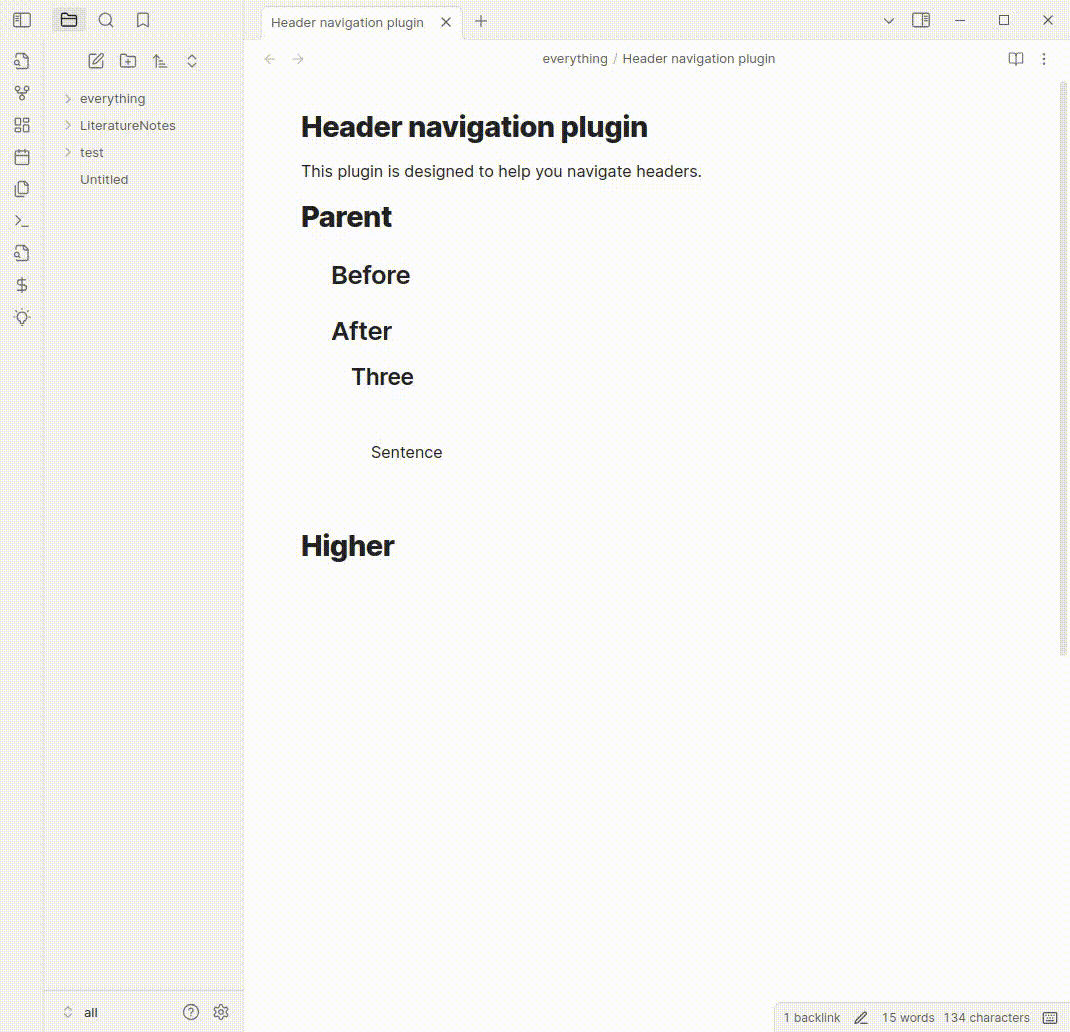Open today's daily note calendar icon
Image resolution: width=1070 pixels, height=1032 pixels.
pyautogui.click(x=22, y=157)
